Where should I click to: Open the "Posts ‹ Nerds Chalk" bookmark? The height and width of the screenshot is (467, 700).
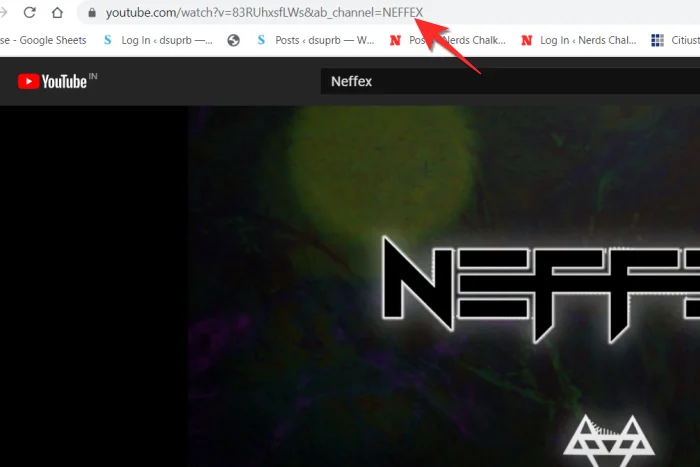(x=448, y=41)
